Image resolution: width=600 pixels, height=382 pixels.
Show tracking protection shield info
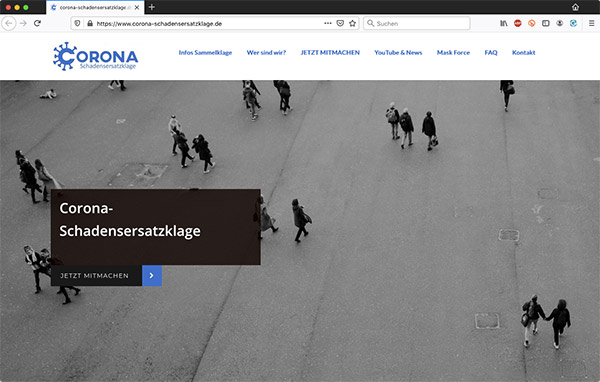[77, 23]
